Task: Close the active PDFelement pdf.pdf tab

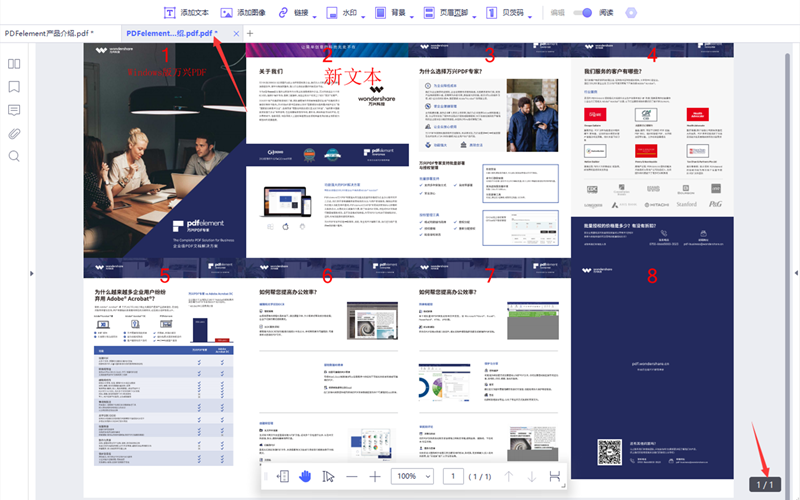Action: point(235,33)
